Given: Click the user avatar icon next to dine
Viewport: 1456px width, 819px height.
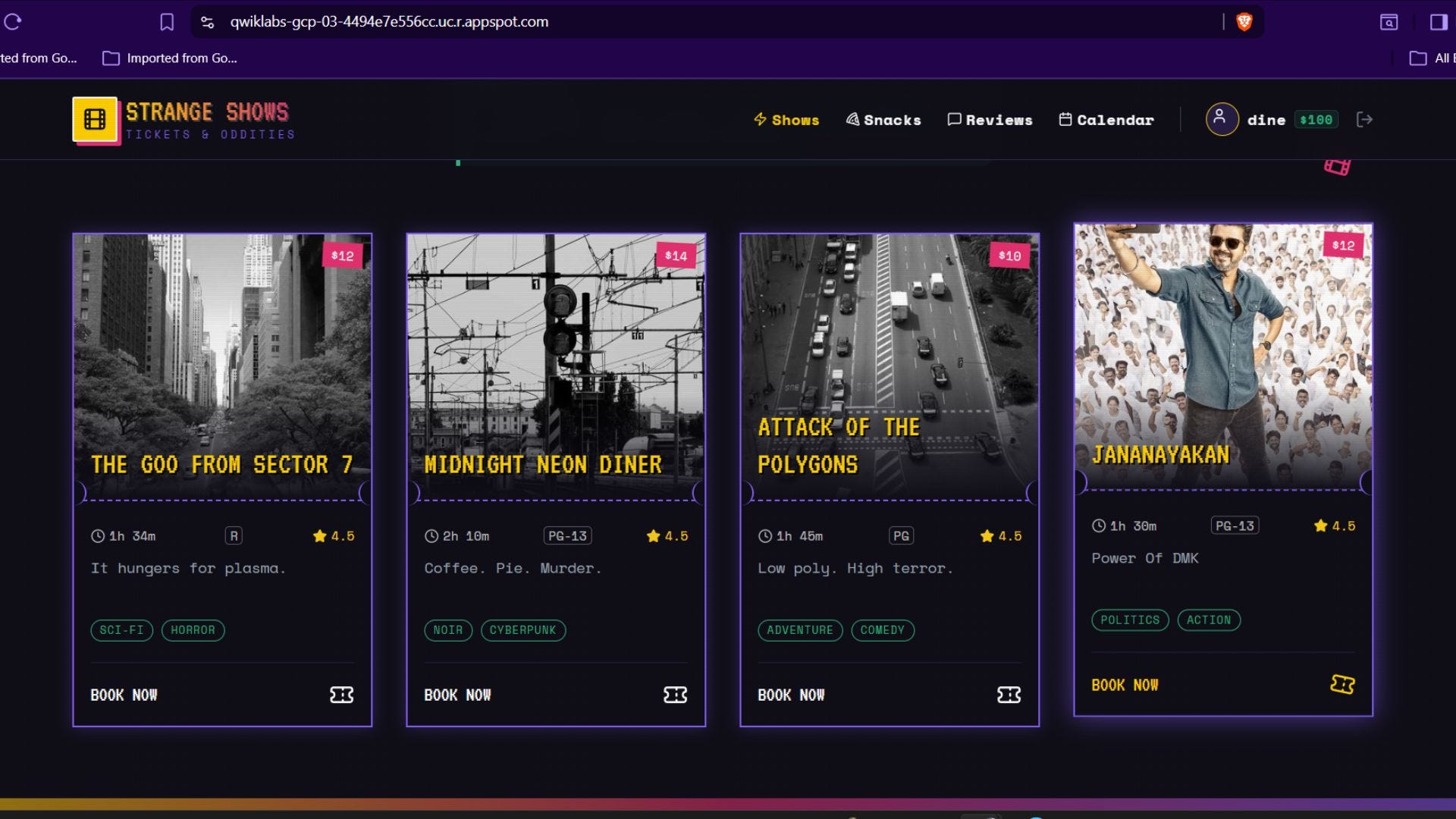Looking at the screenshot, I should 1222,119.
